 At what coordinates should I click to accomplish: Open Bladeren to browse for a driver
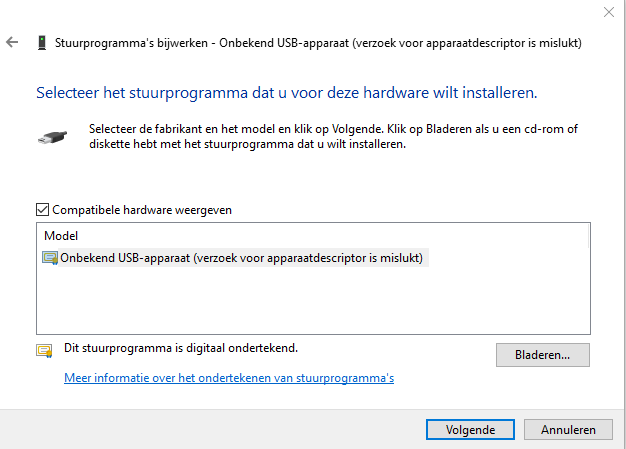pos(543,355)
